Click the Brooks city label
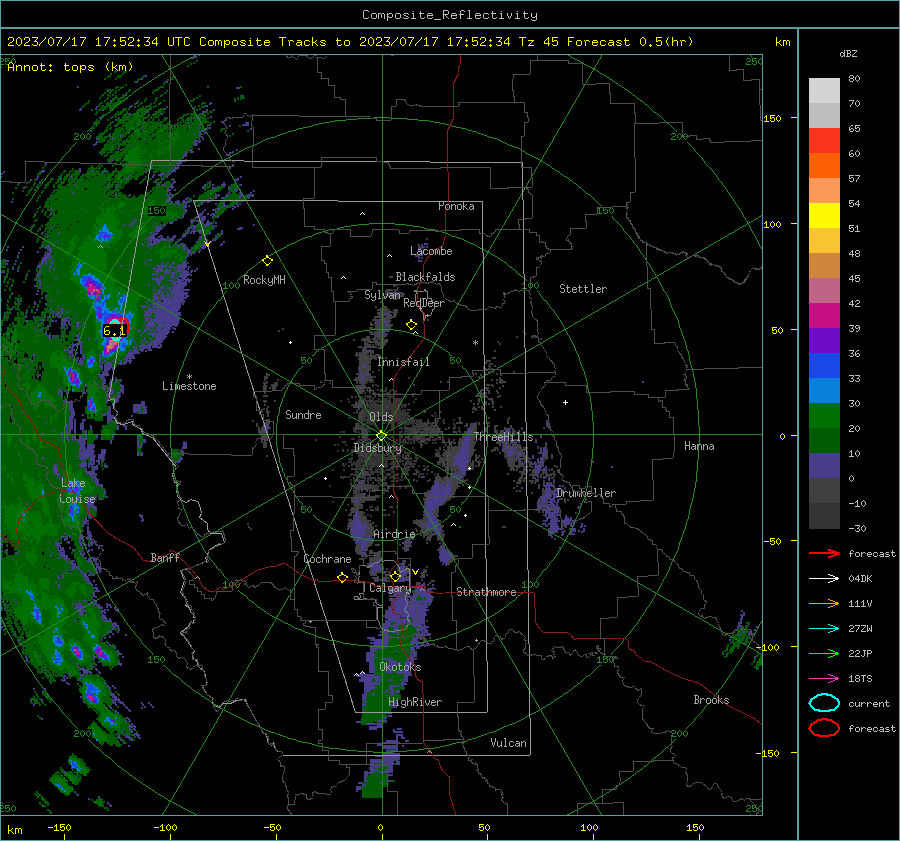Image resolution: width=900 pixels, height=841 pixels. coord(711,700)
